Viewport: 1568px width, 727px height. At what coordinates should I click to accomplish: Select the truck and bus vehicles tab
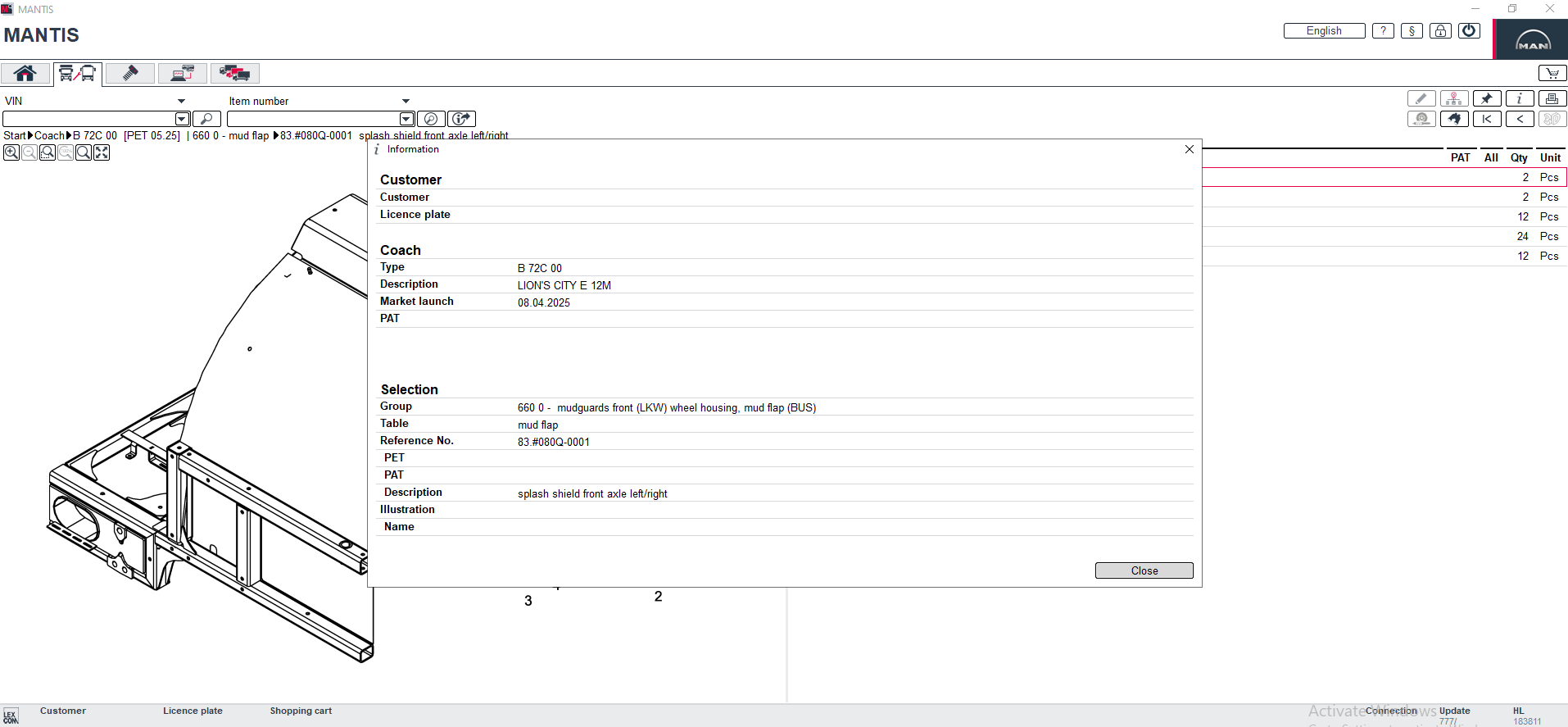(x=78, y=74)
